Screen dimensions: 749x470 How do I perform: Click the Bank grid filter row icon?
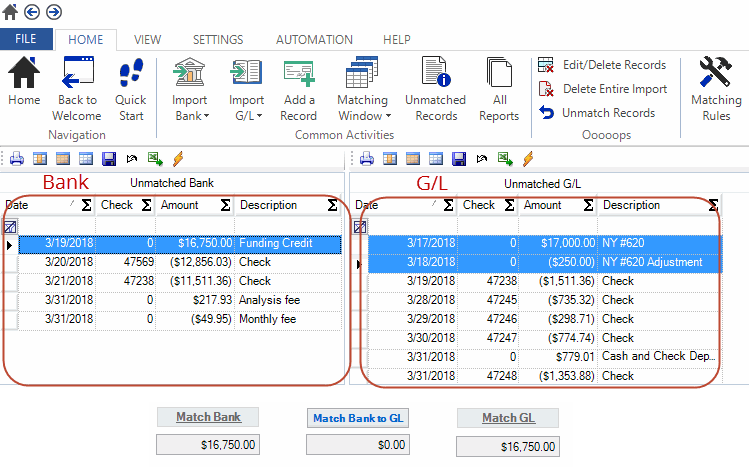(x=10, y=227)
